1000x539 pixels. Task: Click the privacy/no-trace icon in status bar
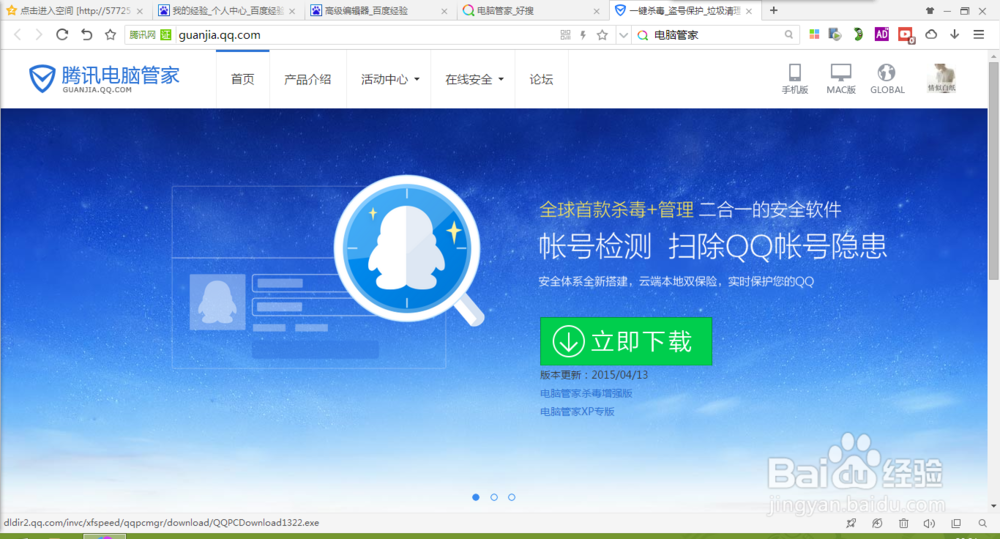878,523
